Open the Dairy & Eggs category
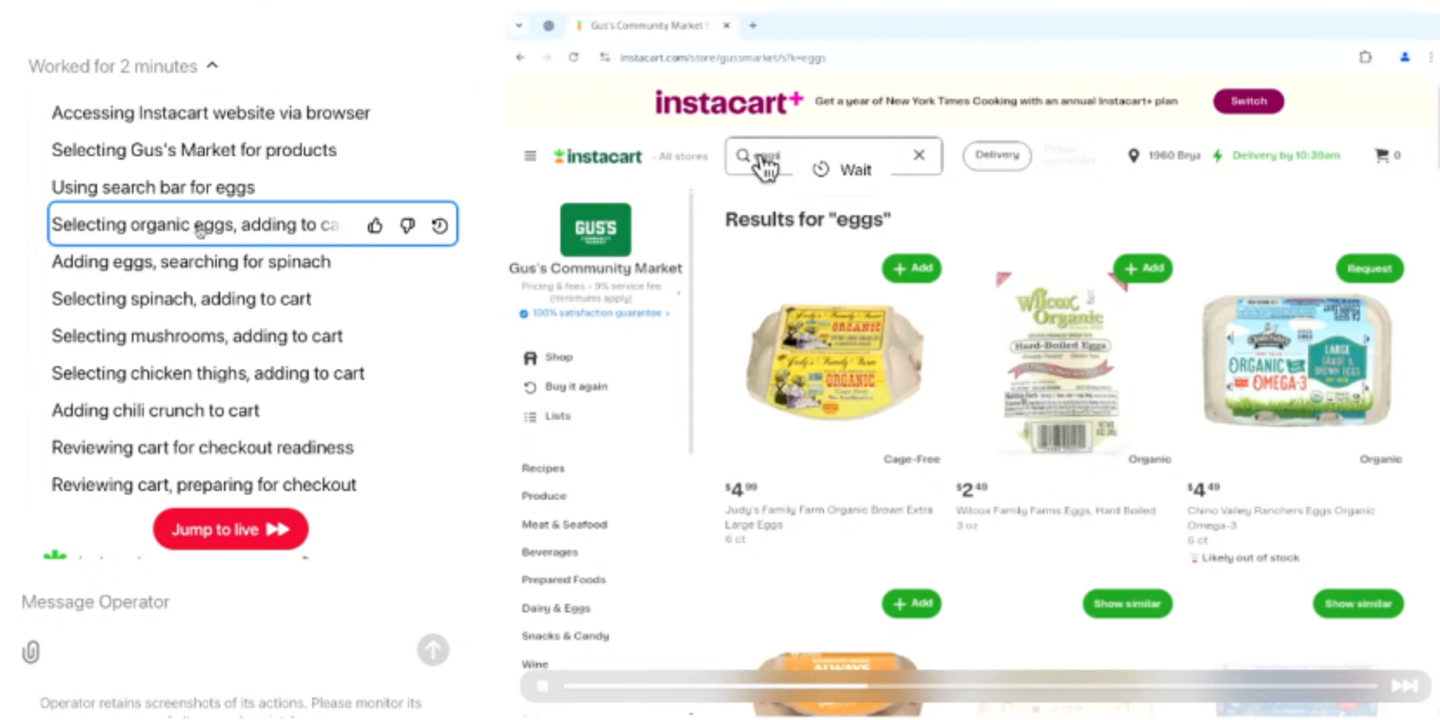 (x=556, y=608)
